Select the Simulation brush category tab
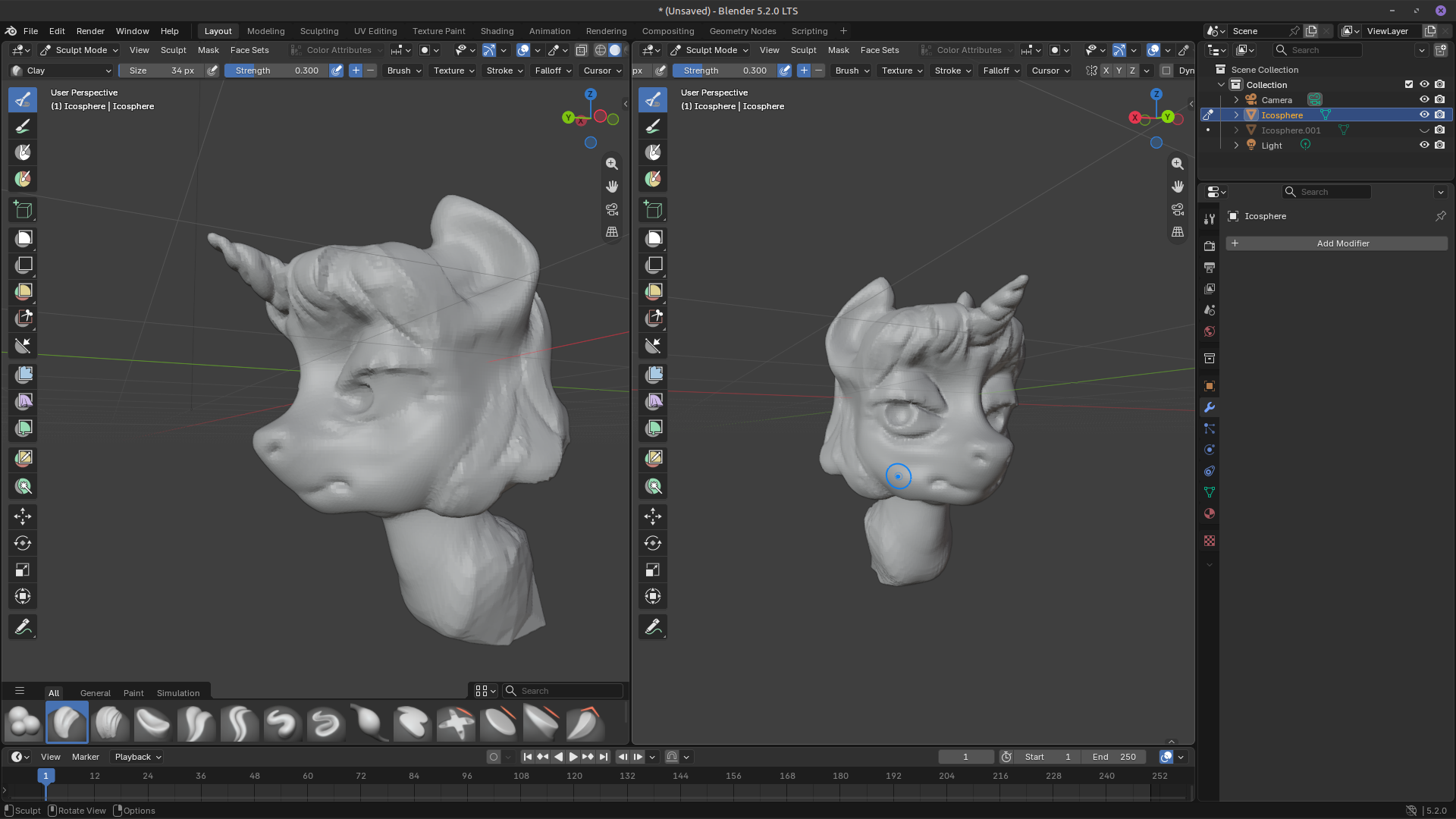Screen dimensions: 1456x819 (178, 693)
